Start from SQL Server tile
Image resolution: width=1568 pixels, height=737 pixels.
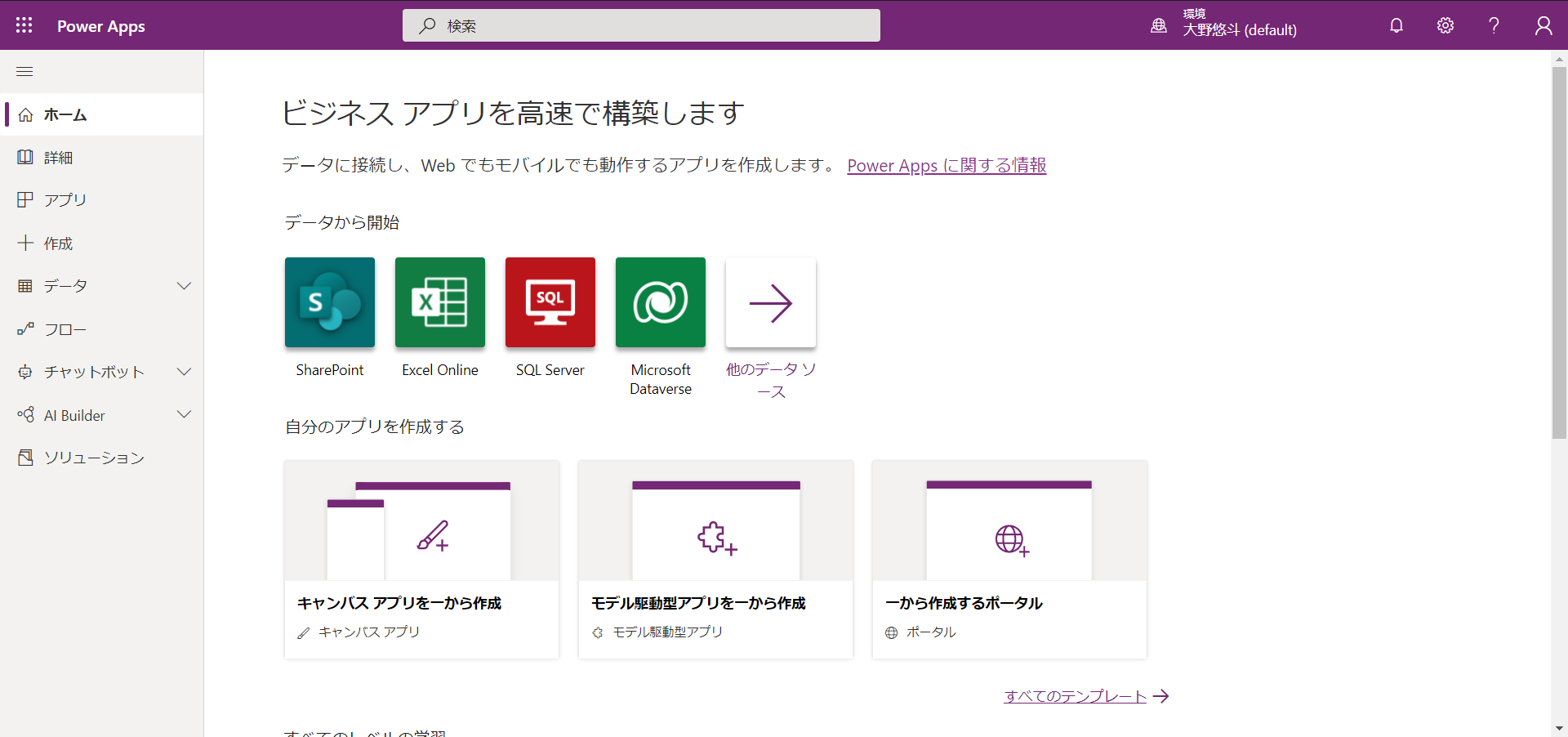point(550,302)
